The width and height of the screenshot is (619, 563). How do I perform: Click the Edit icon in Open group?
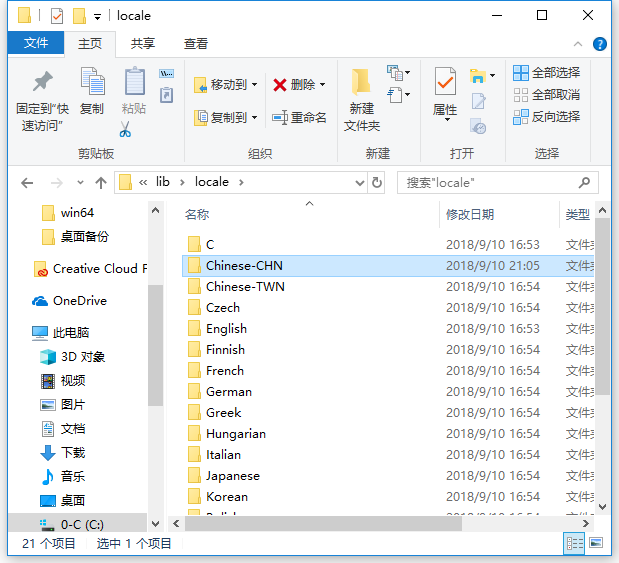tap(478, 101)
